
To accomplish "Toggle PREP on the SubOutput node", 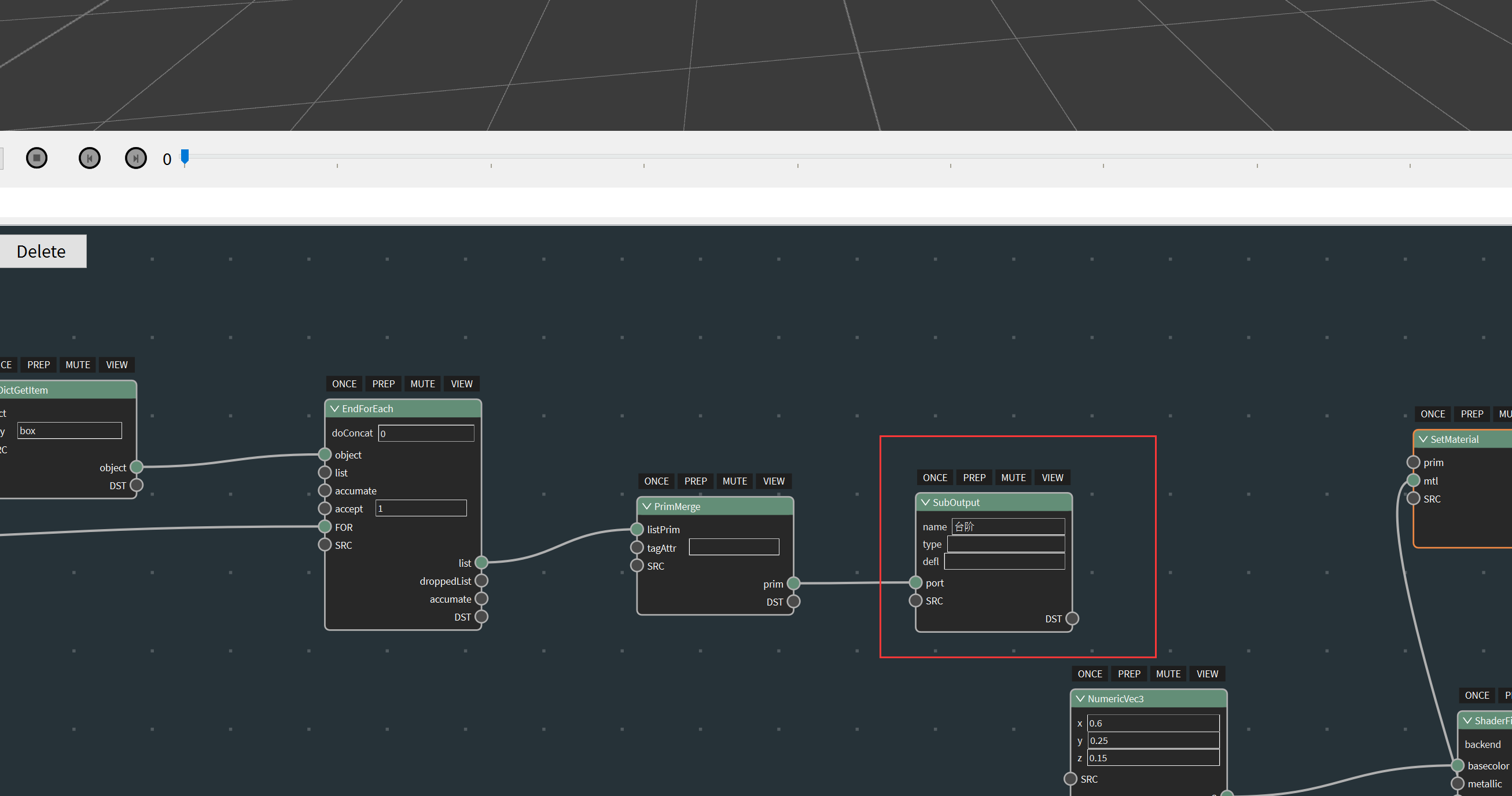I will click(x=974, y=478).
